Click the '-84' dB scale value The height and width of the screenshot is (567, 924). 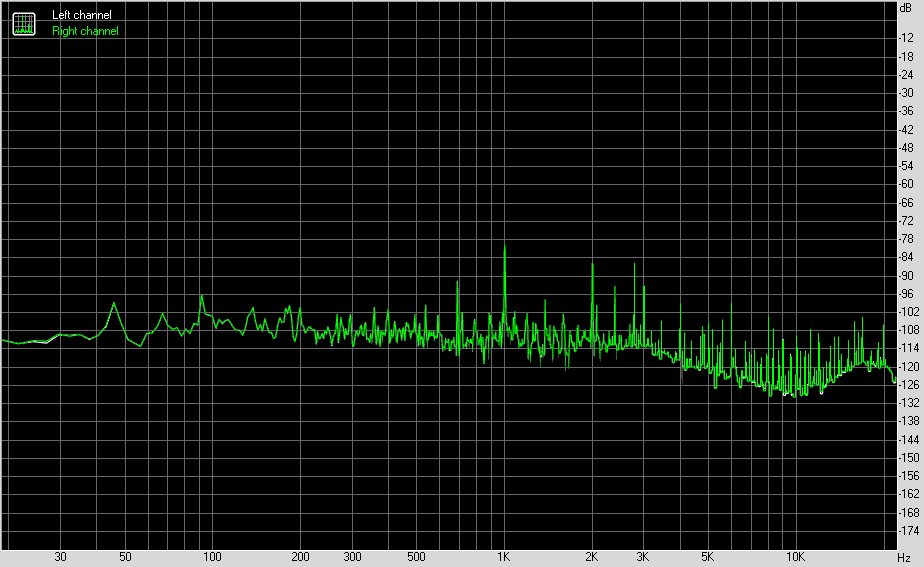[x=906, y=258]
